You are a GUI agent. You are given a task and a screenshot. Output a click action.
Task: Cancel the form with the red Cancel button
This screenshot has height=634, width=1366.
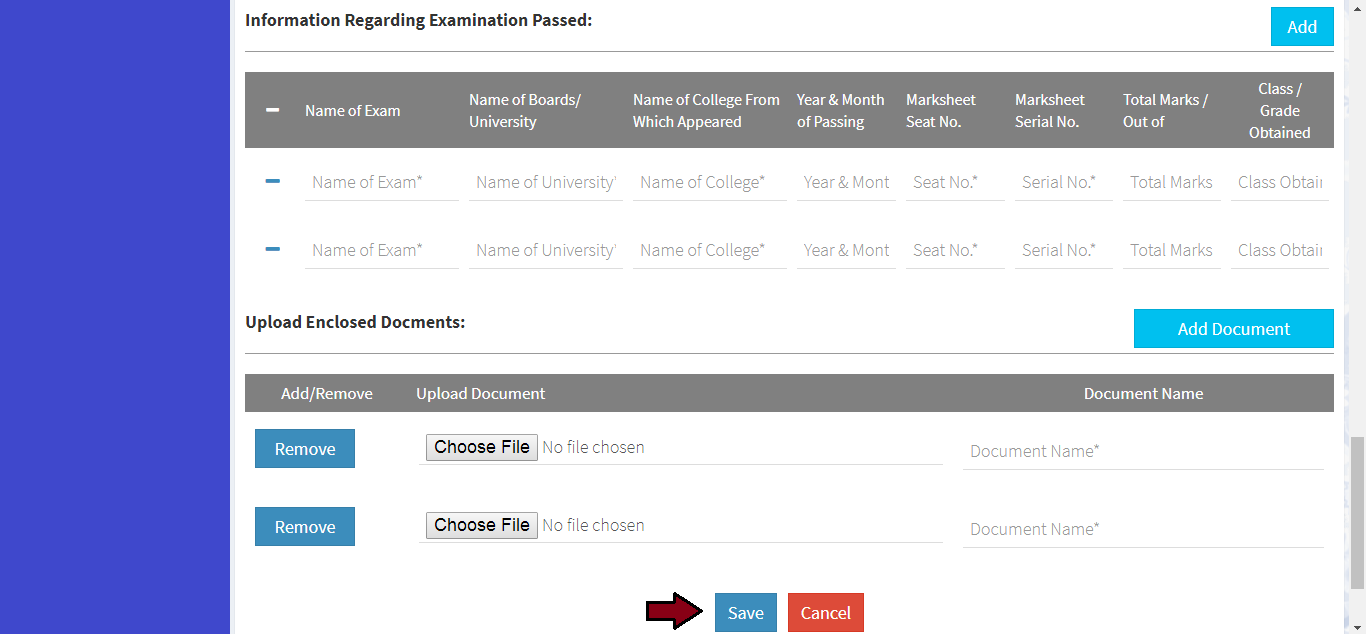[x=825, y=613]
